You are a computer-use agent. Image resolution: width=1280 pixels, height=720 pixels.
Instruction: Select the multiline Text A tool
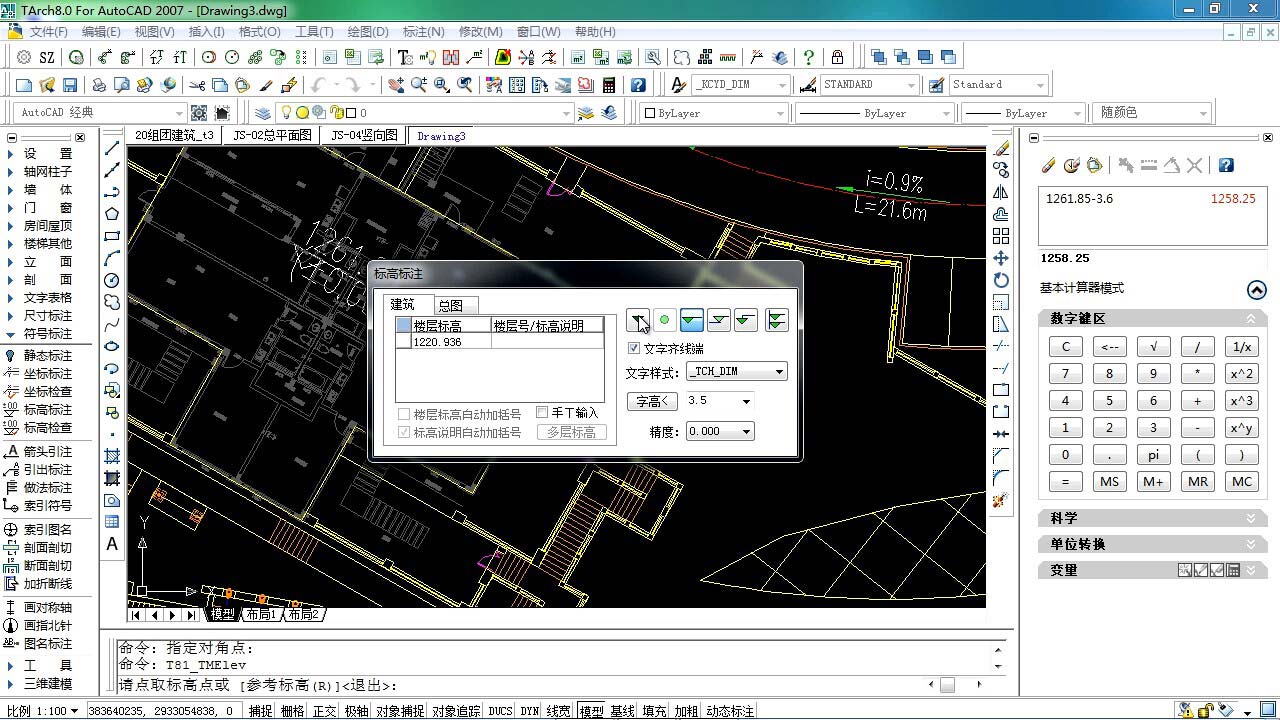coord(112,544)
